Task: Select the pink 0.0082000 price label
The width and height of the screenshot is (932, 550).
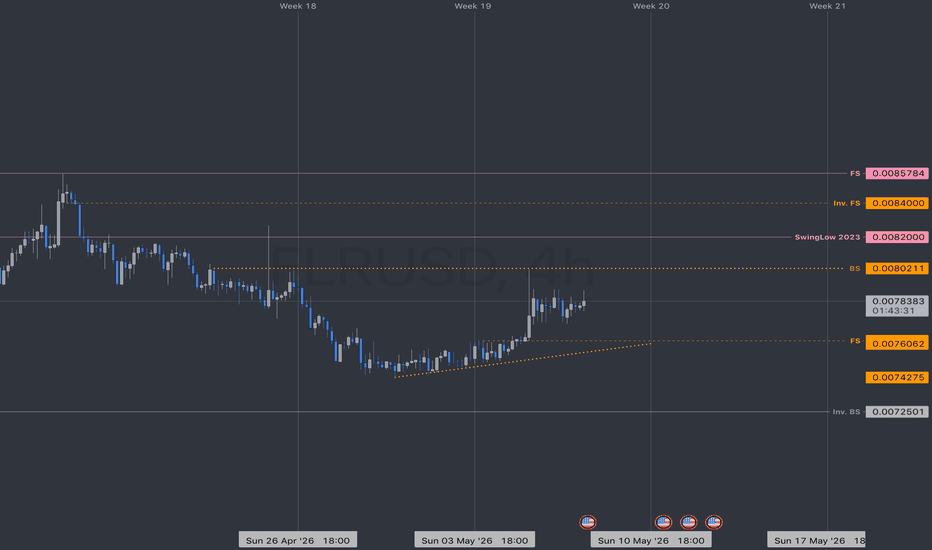Action: pos(897,237)
